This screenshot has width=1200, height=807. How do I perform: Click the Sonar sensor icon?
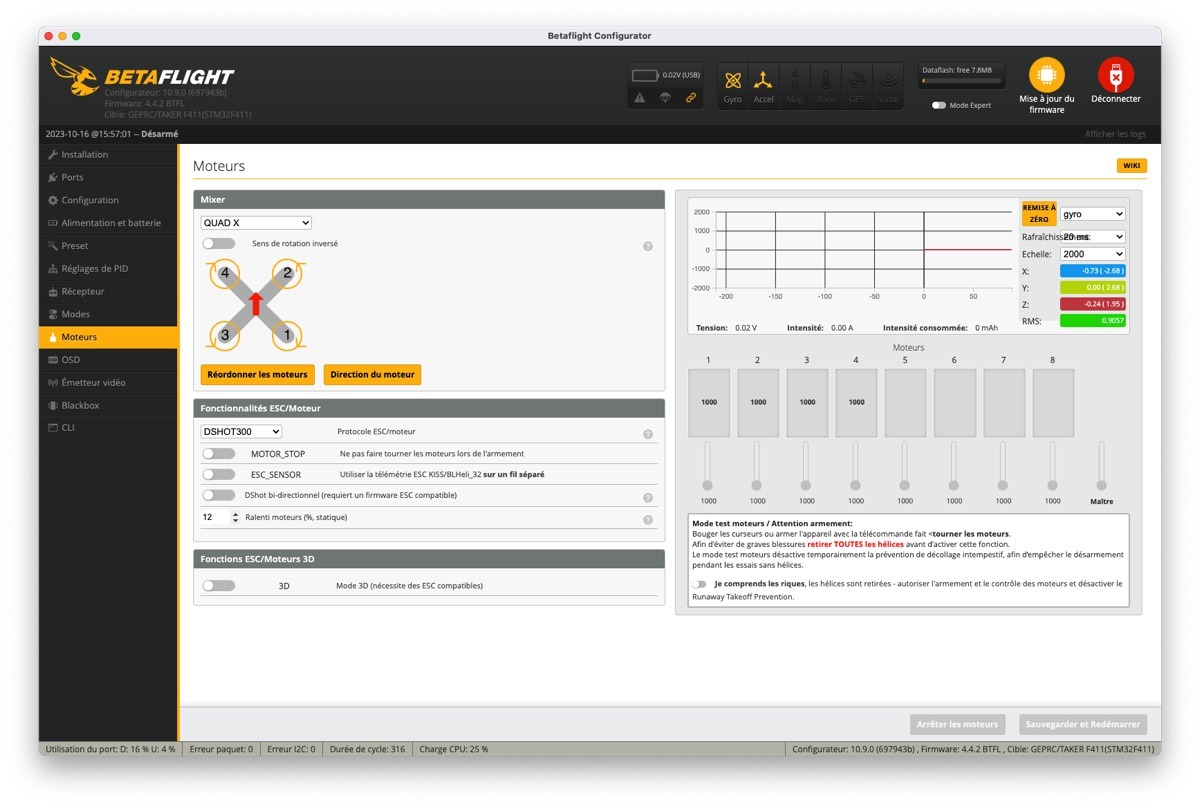coord(887,85)
